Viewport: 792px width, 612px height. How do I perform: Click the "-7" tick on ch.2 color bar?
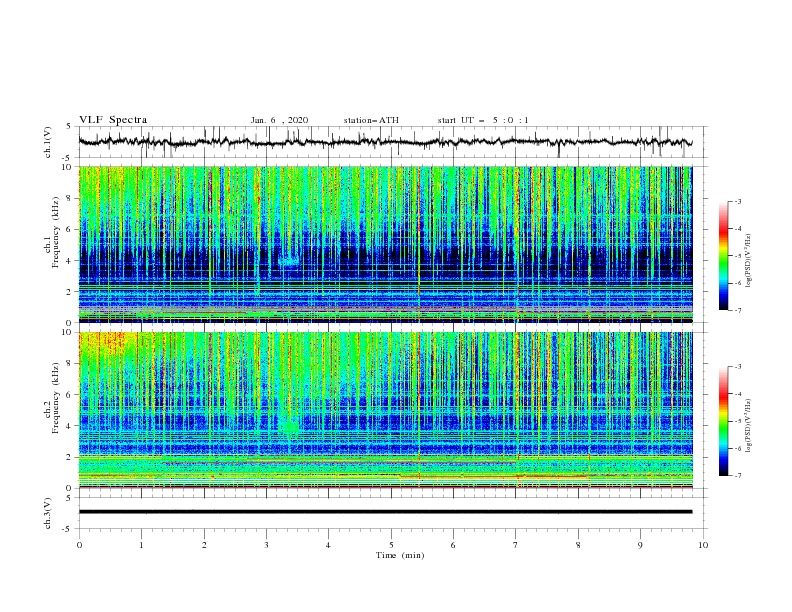coord(738,476)
